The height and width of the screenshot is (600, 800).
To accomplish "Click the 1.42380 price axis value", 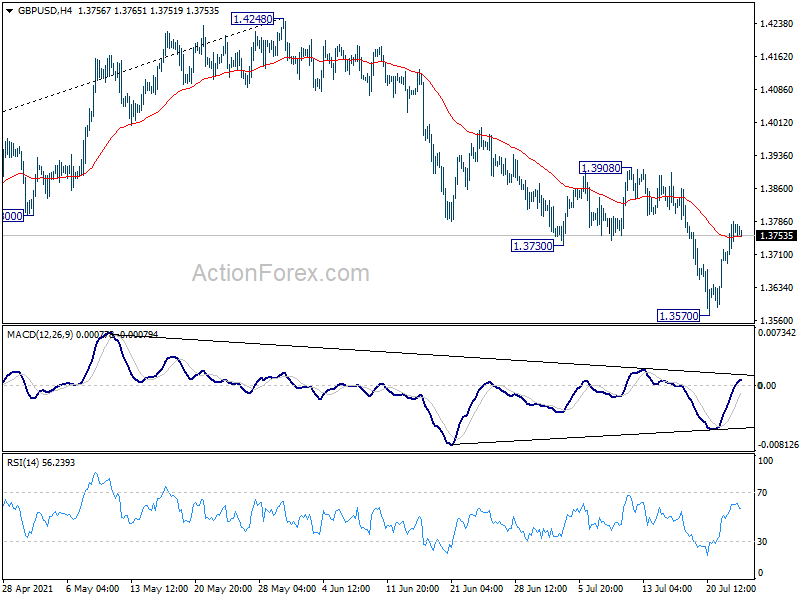I will (x=777, y=23).
